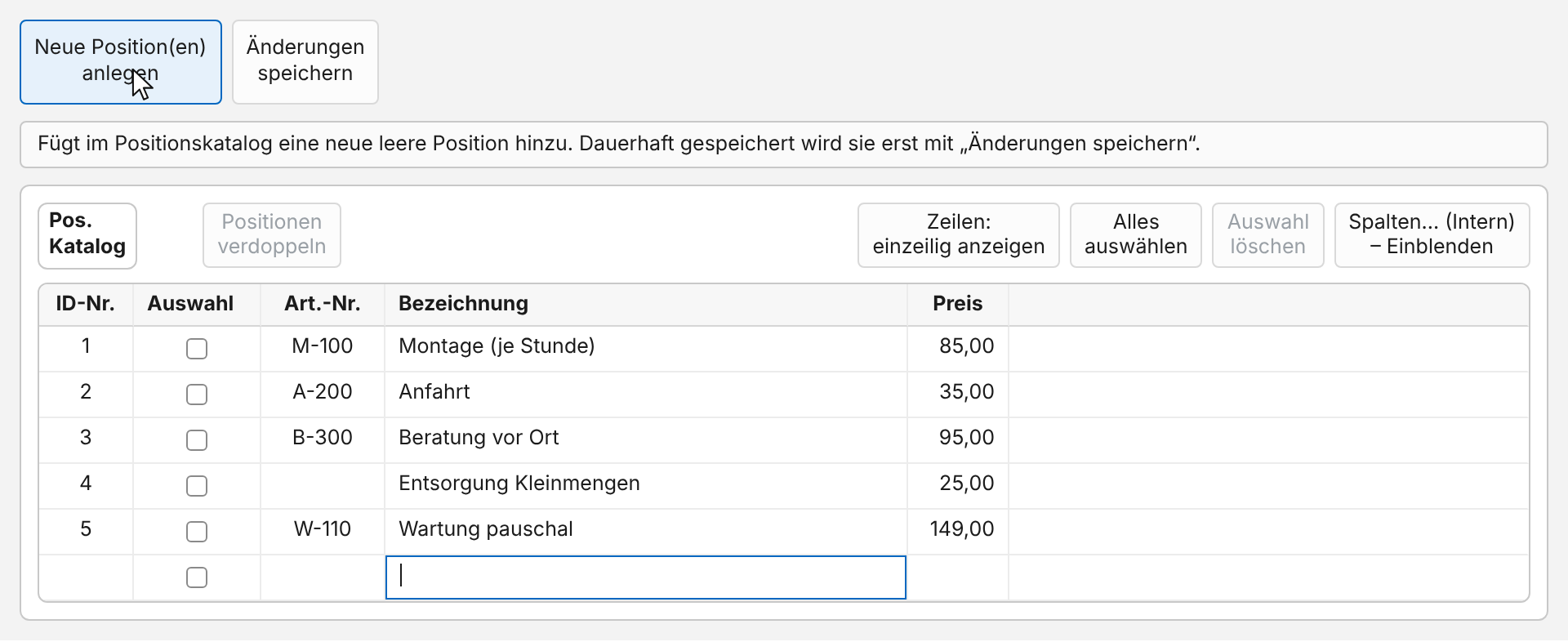Click the empty Preis cell in the new row

pyautogui.click(x=958, y=577)
